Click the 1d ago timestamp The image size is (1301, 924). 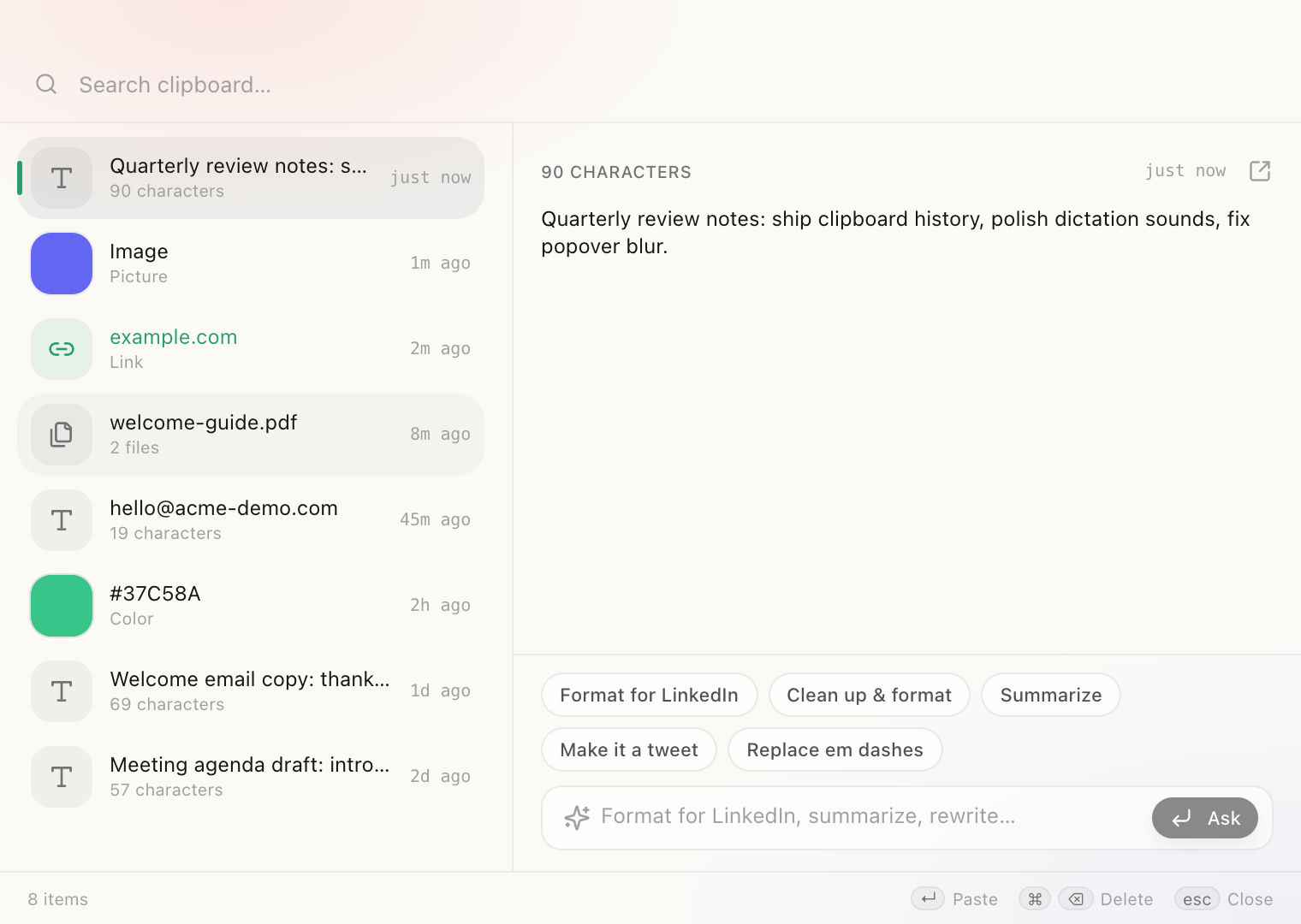[440, 690]
